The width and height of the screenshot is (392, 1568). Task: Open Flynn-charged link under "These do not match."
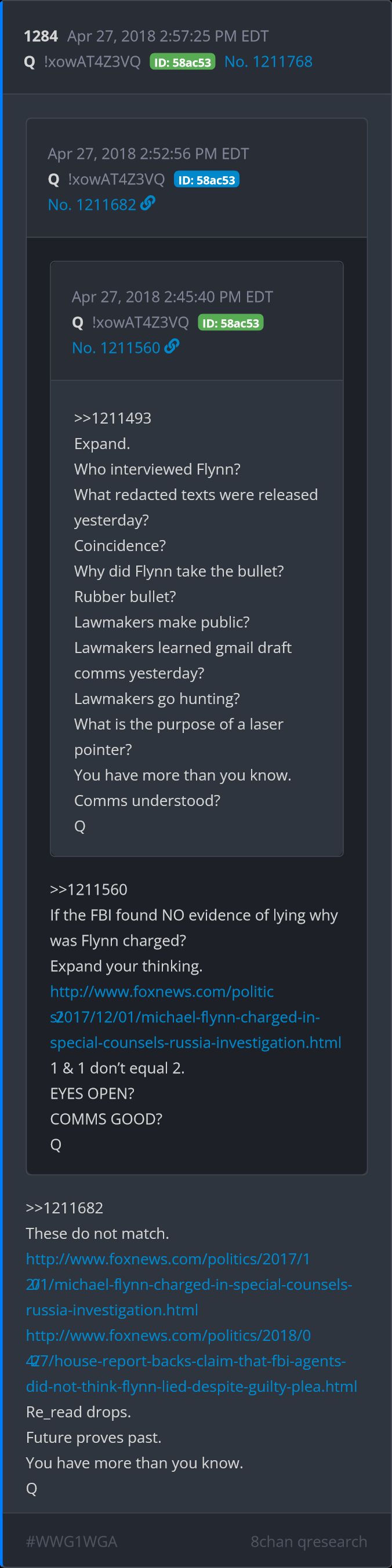188,1284
